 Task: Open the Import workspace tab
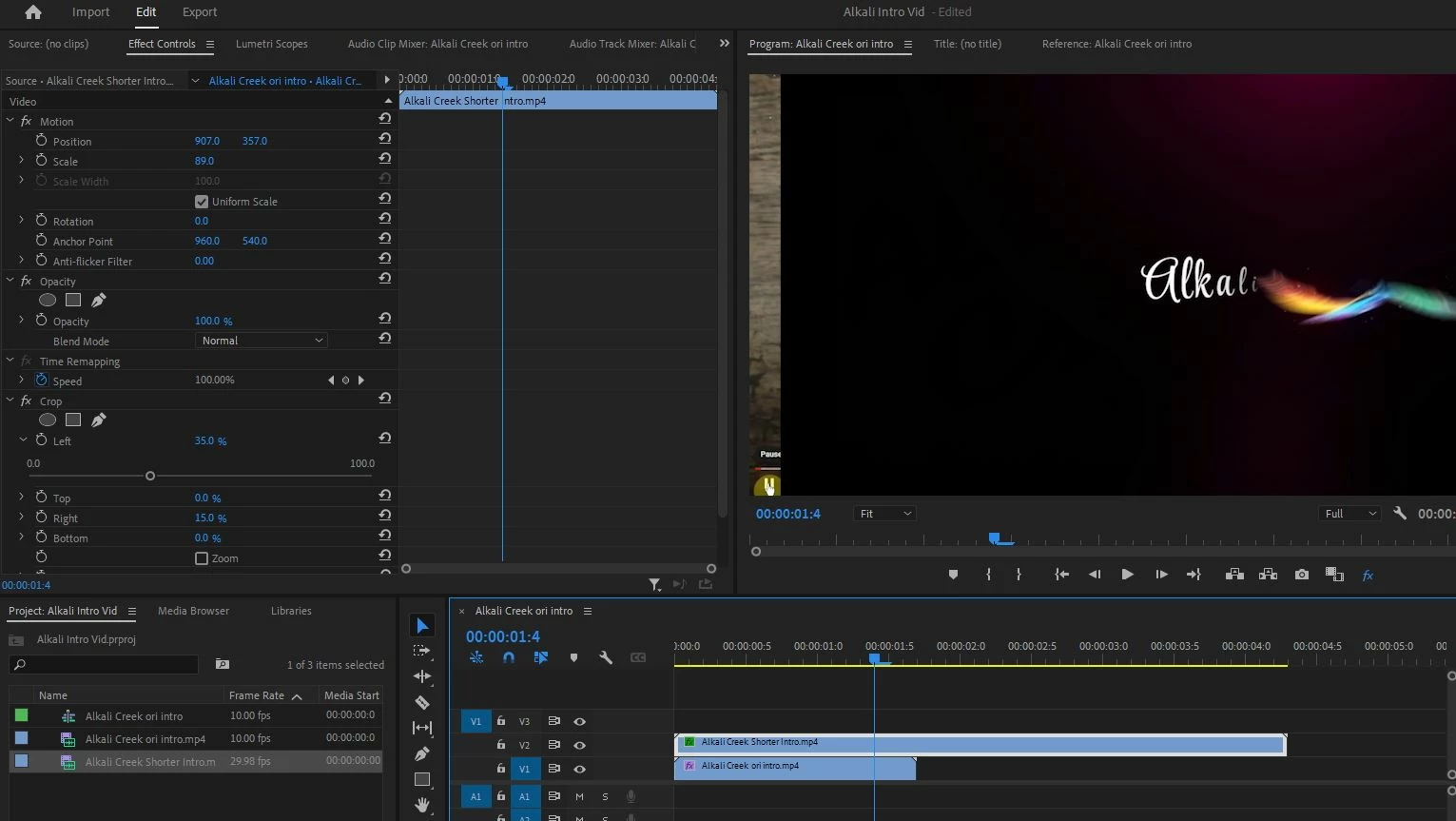90,12
